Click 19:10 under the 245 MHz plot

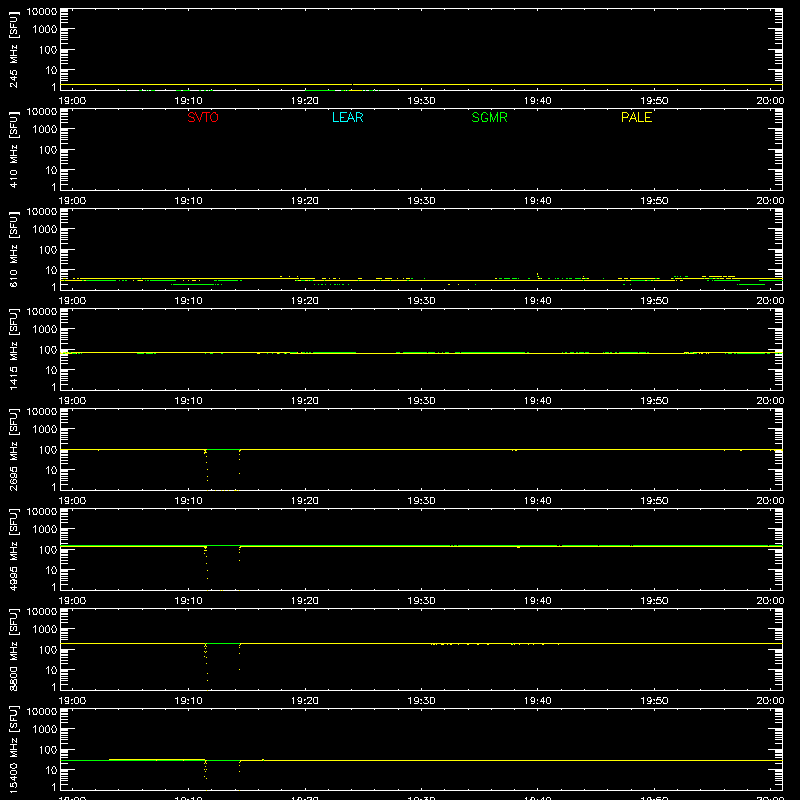(189, 101)
